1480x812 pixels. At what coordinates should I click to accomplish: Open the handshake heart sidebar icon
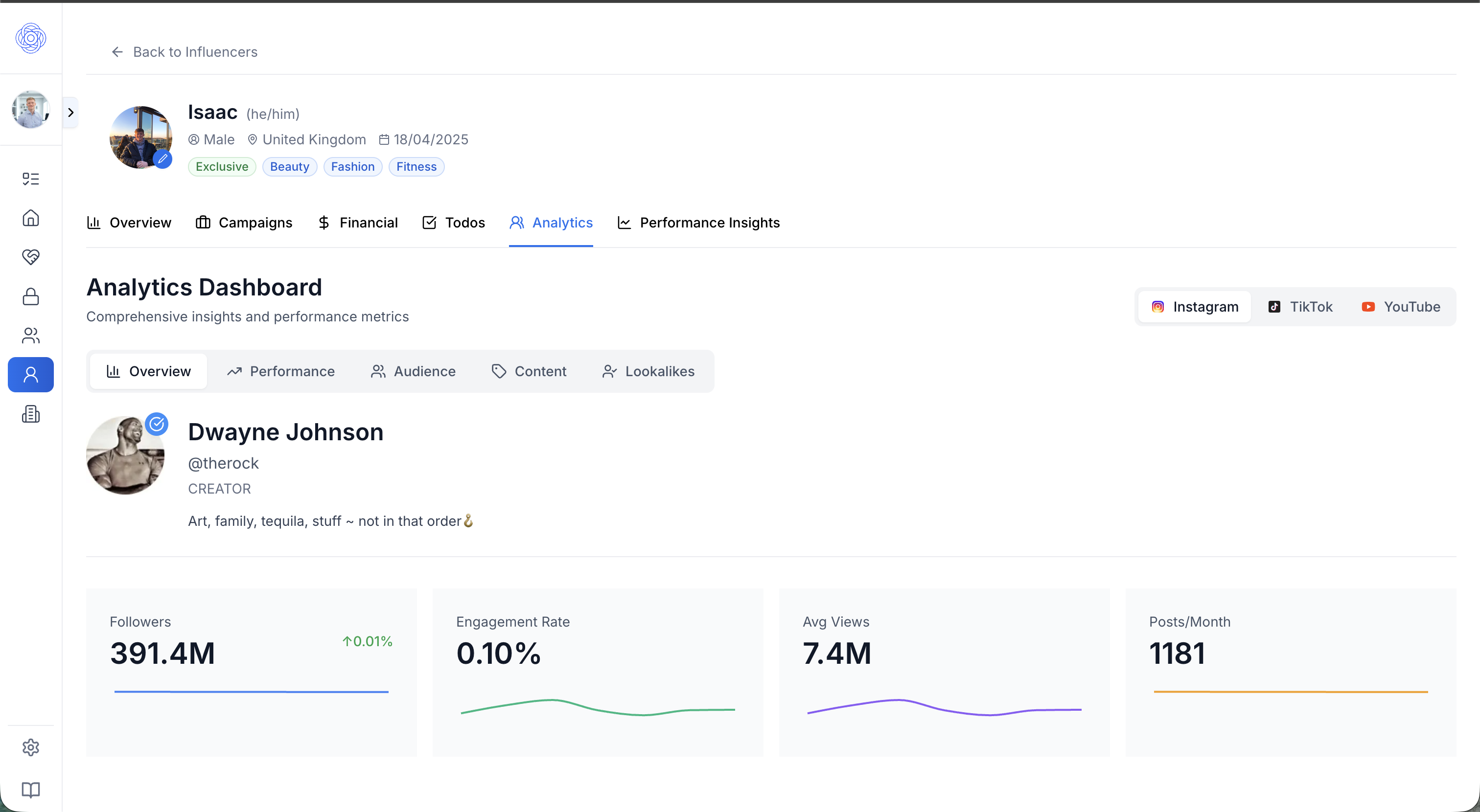[30, 257]
